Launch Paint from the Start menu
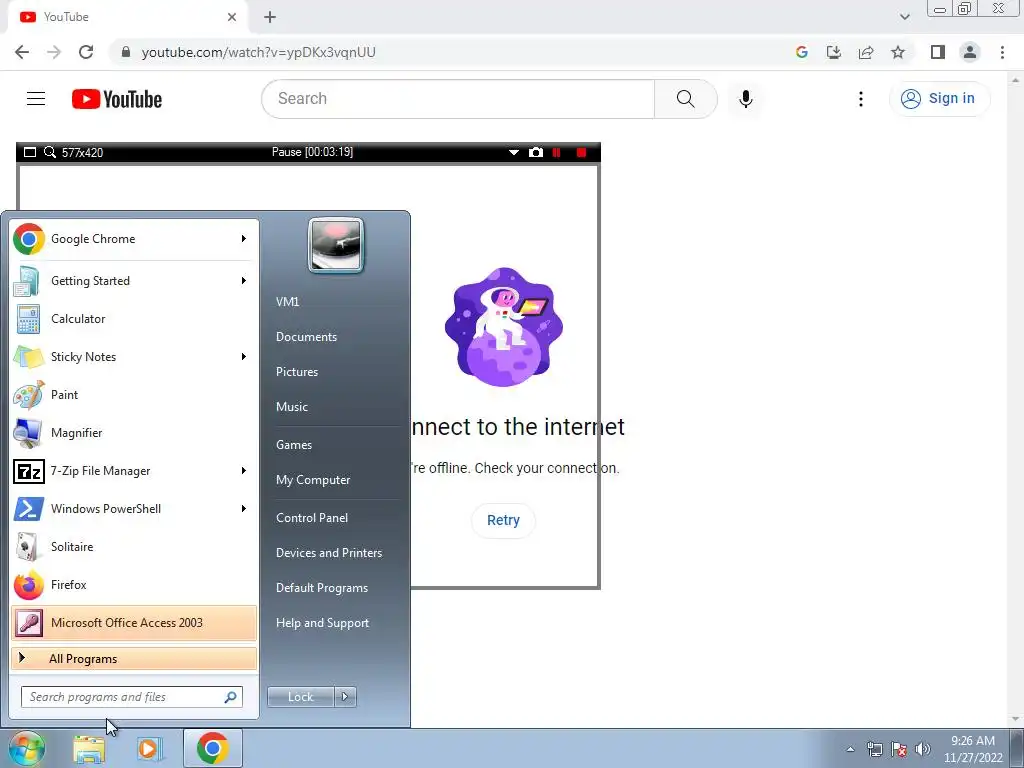Image resolution: width=1024 pixels, height=768 pixels. pos(134,394)
